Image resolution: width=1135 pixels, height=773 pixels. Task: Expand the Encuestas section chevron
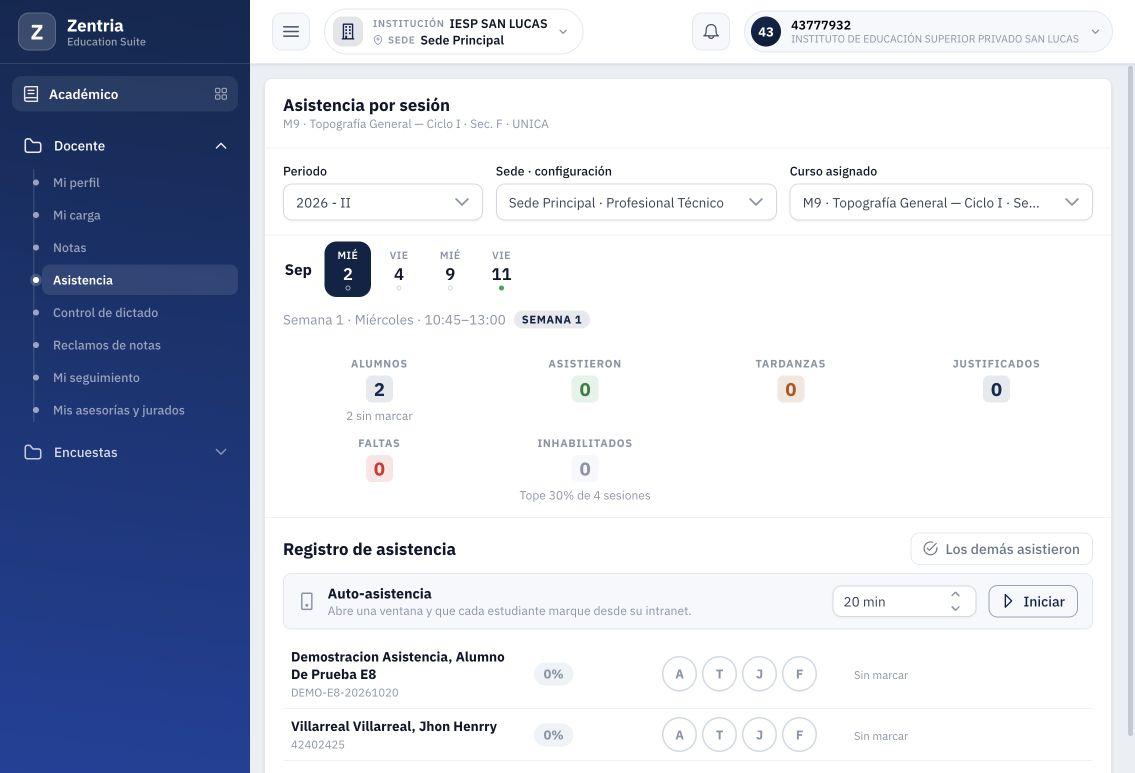(x=221, y=452)
